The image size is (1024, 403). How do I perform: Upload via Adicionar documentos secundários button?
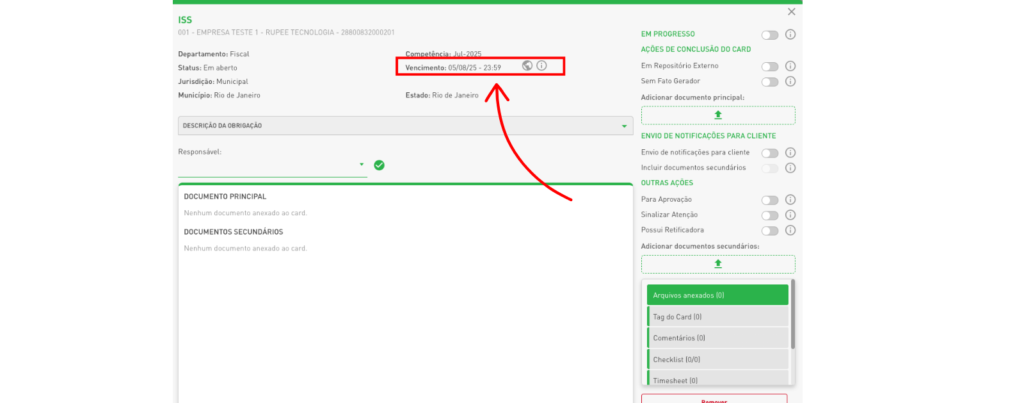(x=718, y=264)
